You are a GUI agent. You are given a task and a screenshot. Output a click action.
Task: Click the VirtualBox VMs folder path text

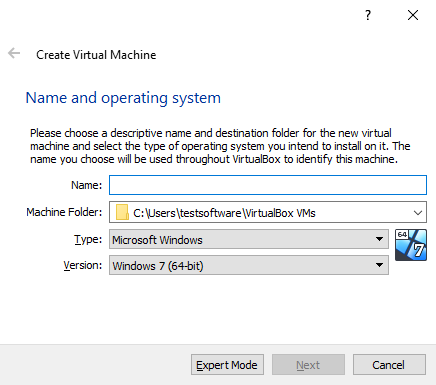pos(224,213)
